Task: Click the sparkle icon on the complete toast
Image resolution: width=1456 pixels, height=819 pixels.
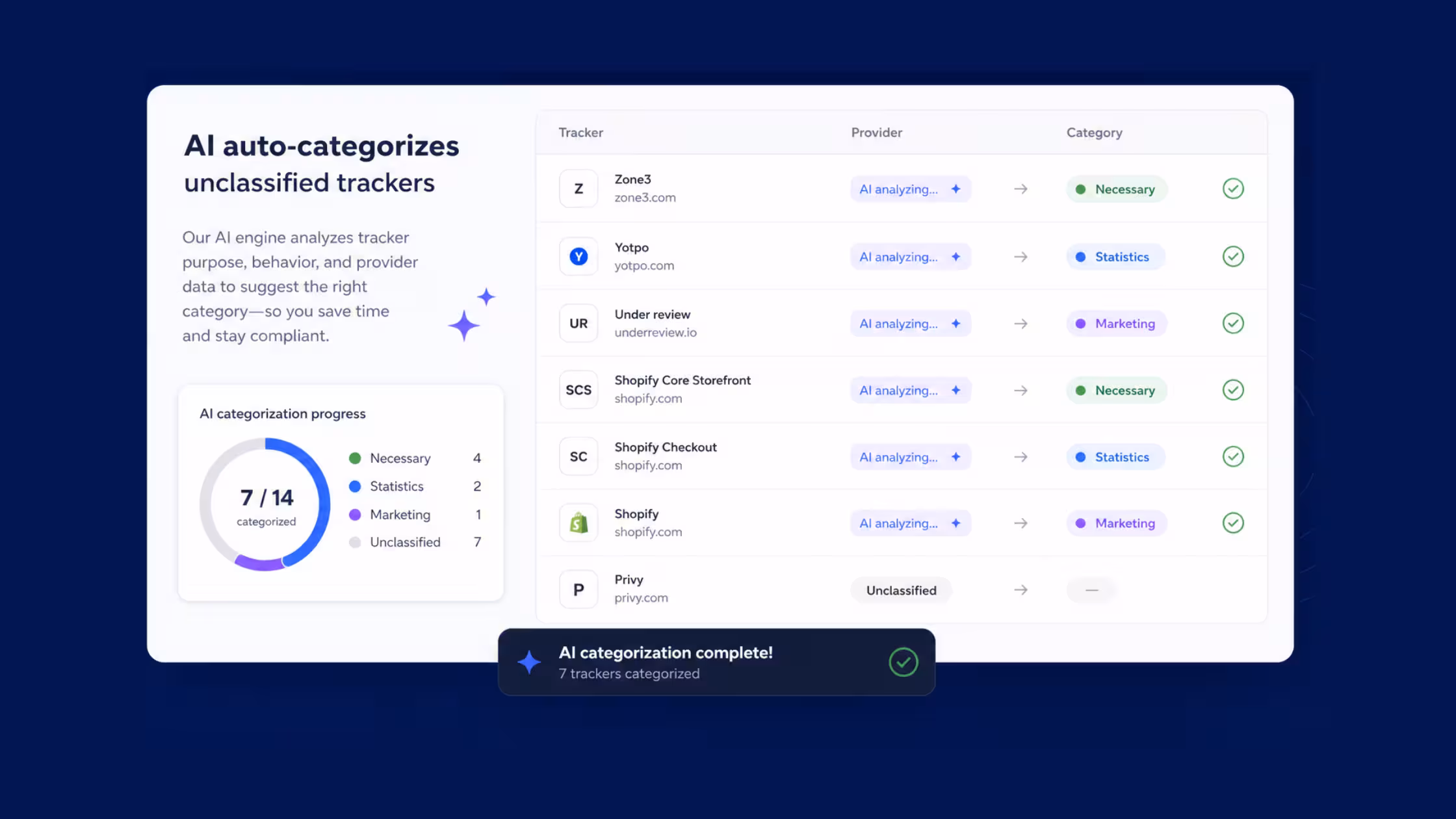Action: coord(529,662)
